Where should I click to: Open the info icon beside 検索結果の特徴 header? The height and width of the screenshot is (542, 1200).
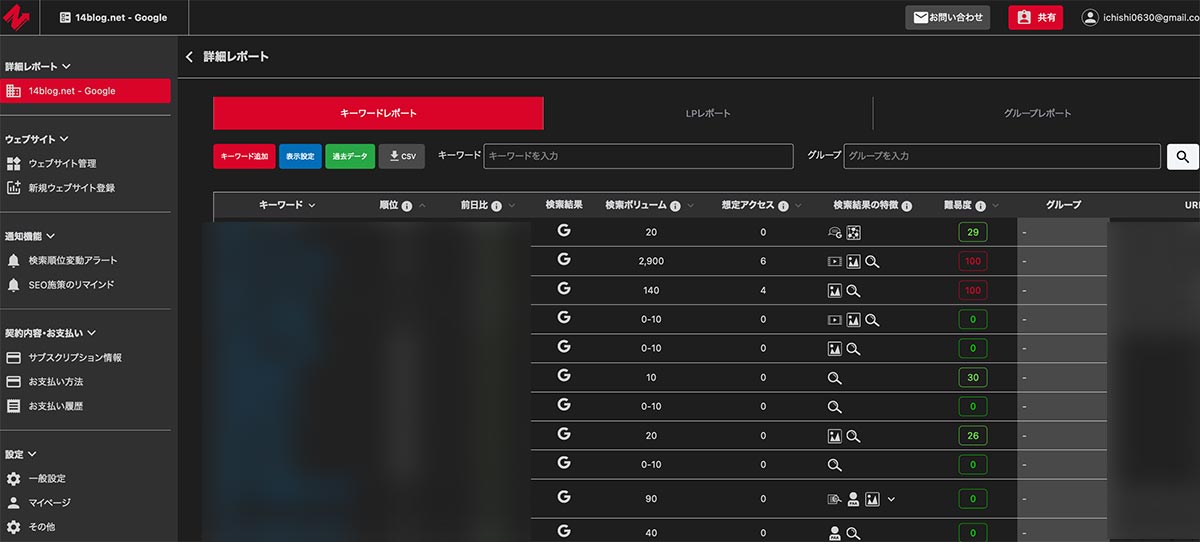906,206
